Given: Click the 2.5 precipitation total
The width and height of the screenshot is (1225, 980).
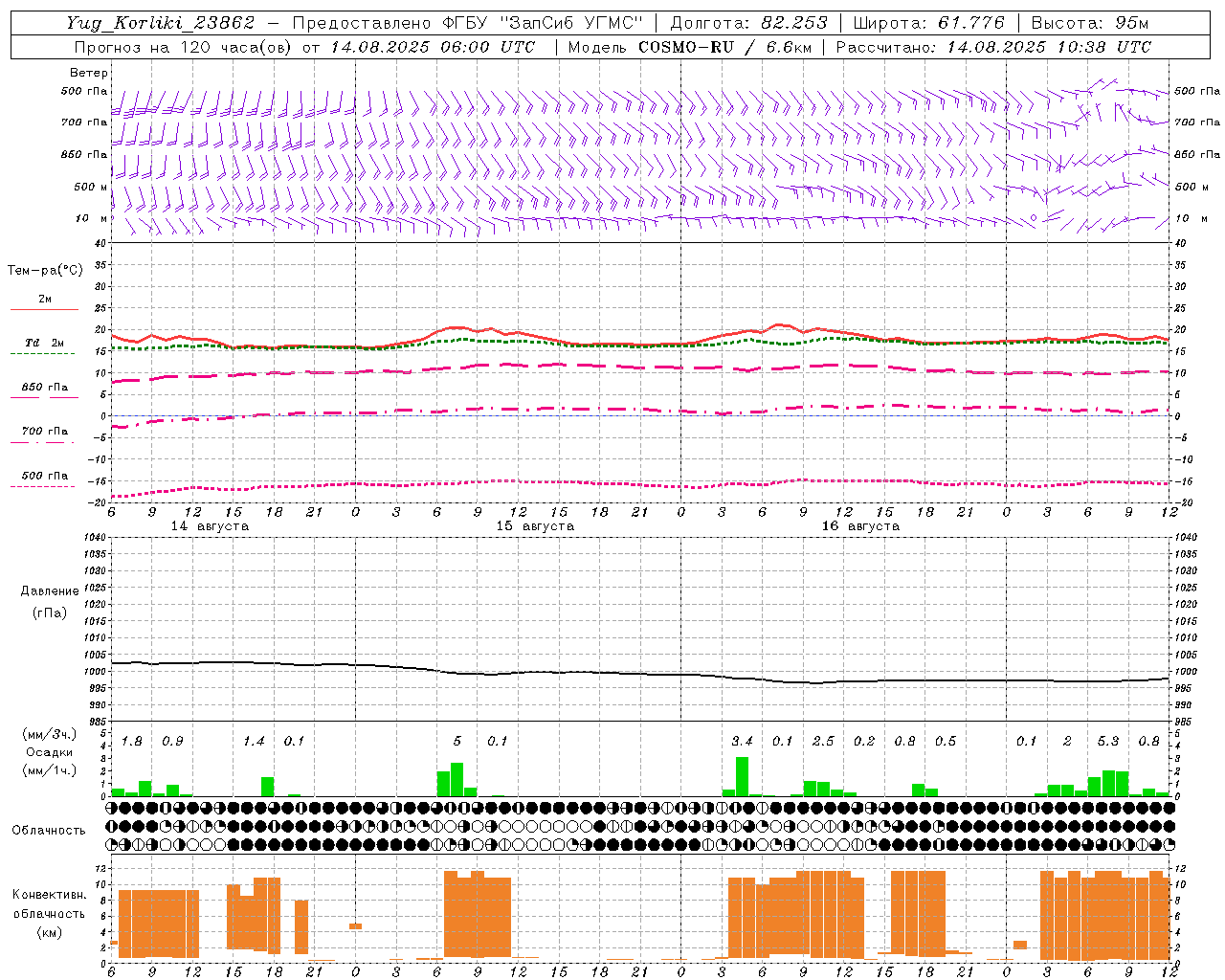Looking at the screenshot, I should [823, 742].
